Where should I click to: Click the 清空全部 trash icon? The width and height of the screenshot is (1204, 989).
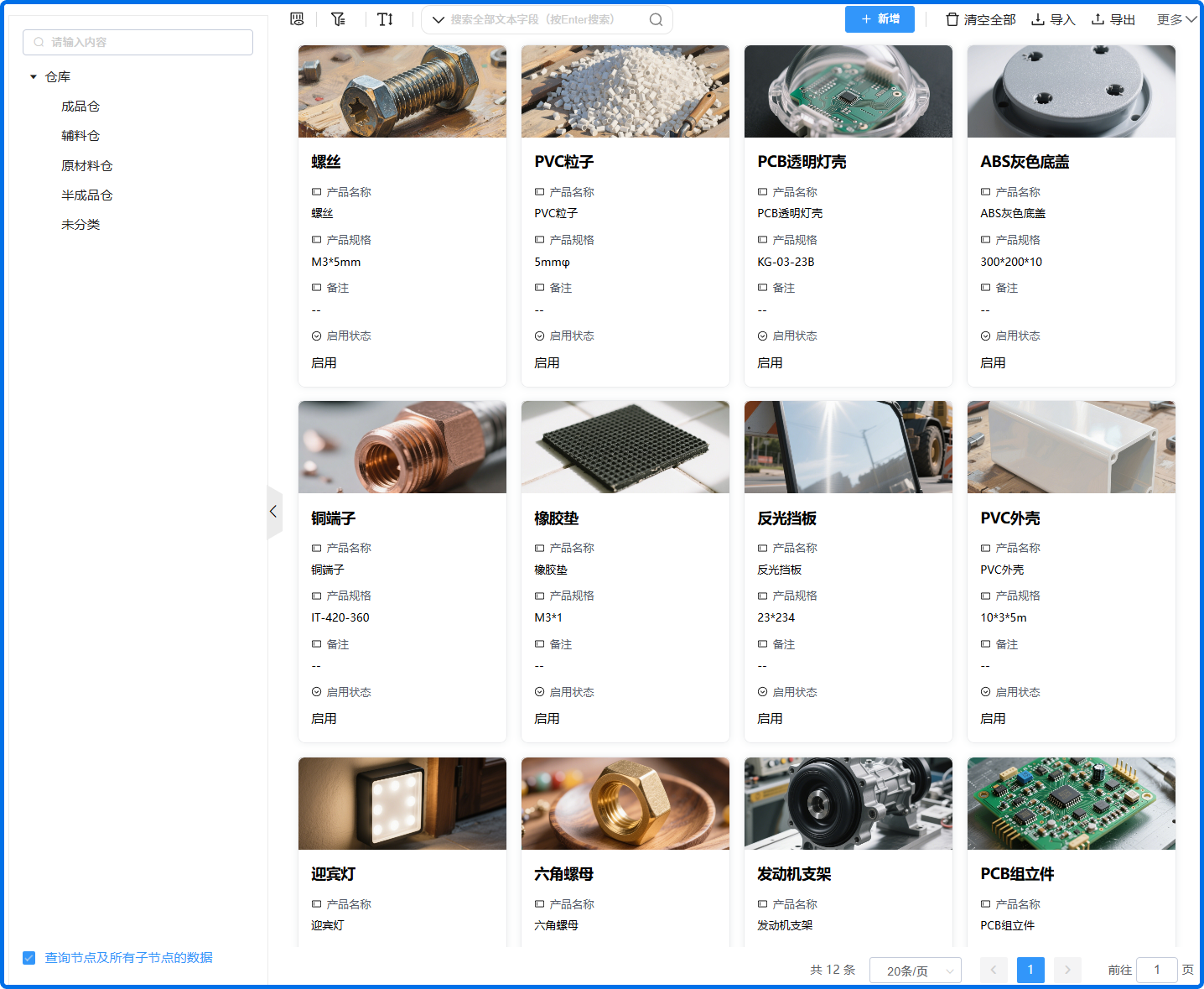pyautogui.click(x=952, y=19)
